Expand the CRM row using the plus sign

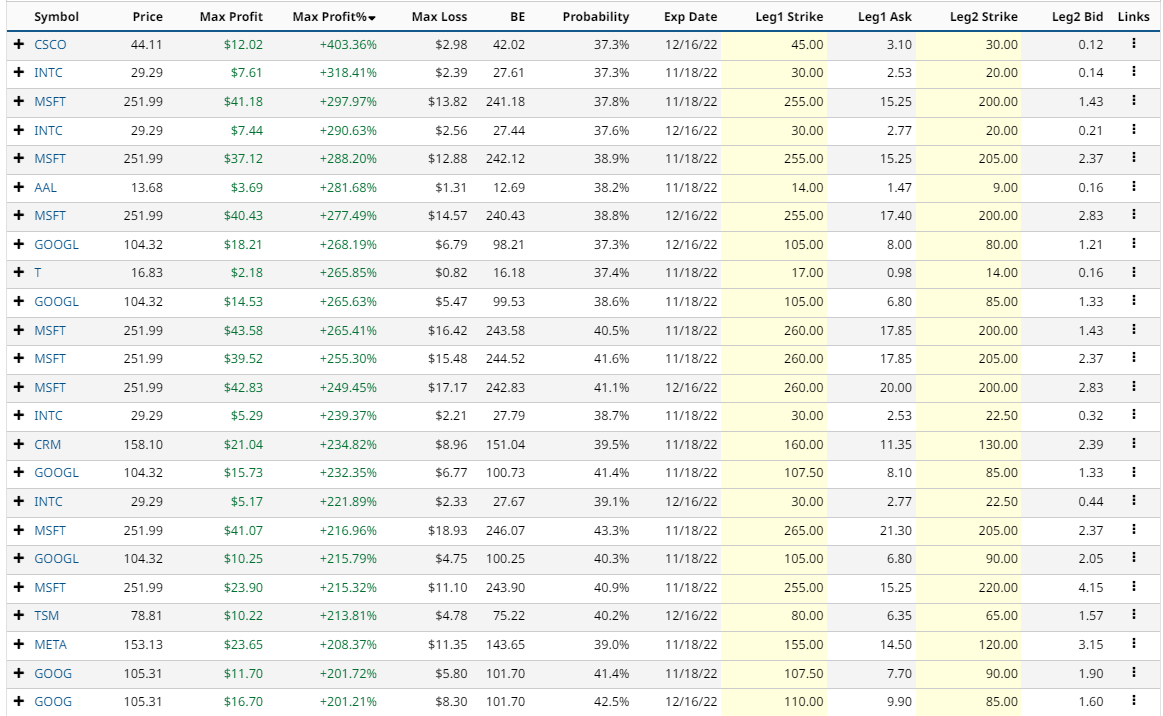coord(19,445)
